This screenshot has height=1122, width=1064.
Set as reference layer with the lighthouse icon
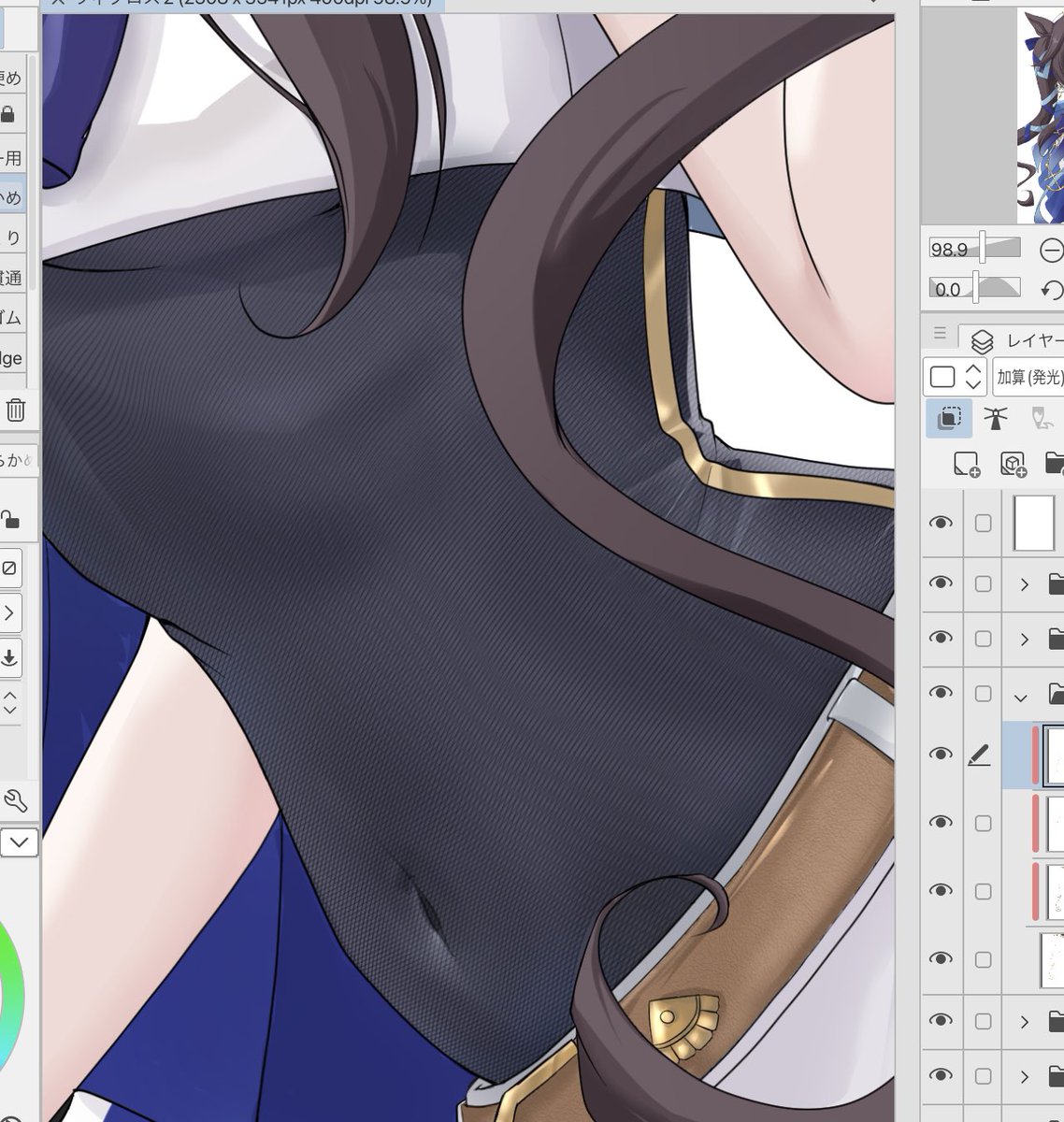(996, 418)
